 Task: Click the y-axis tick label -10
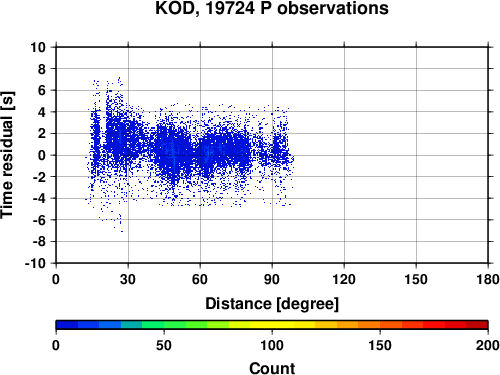point(35,263)
